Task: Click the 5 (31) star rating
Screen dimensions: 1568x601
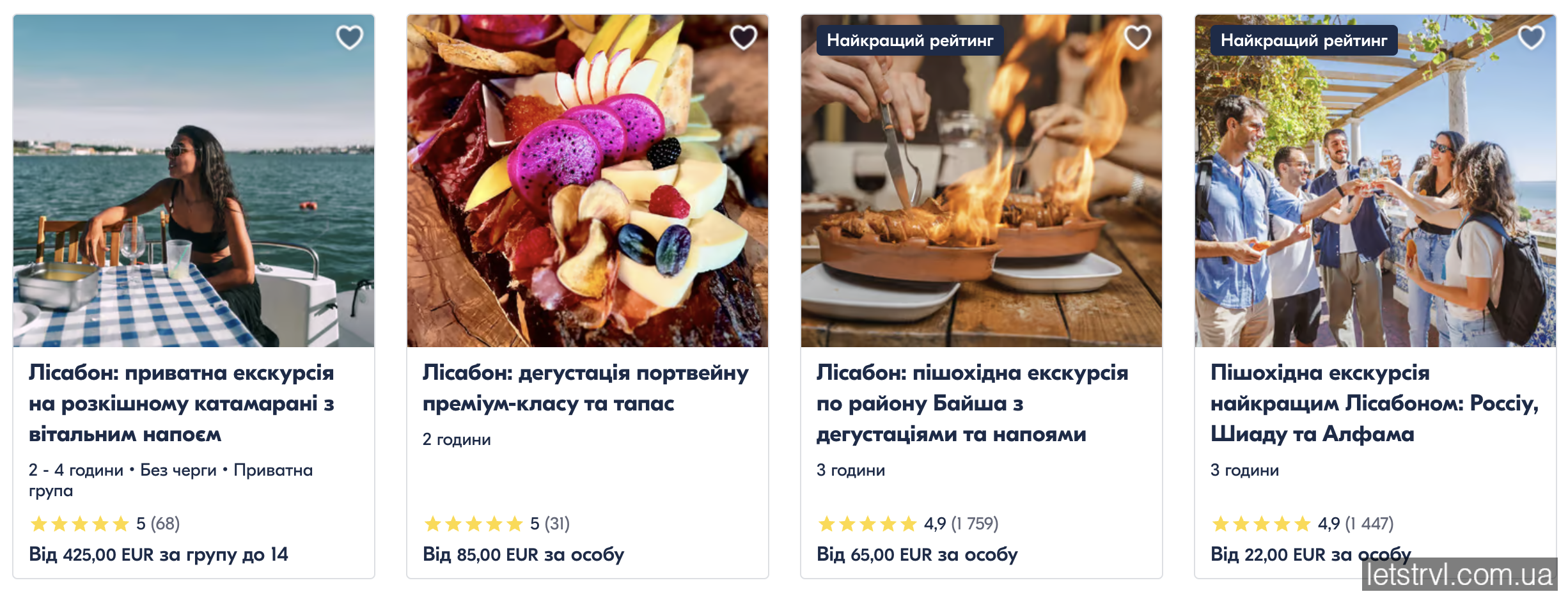Action: tap(496, 524)
